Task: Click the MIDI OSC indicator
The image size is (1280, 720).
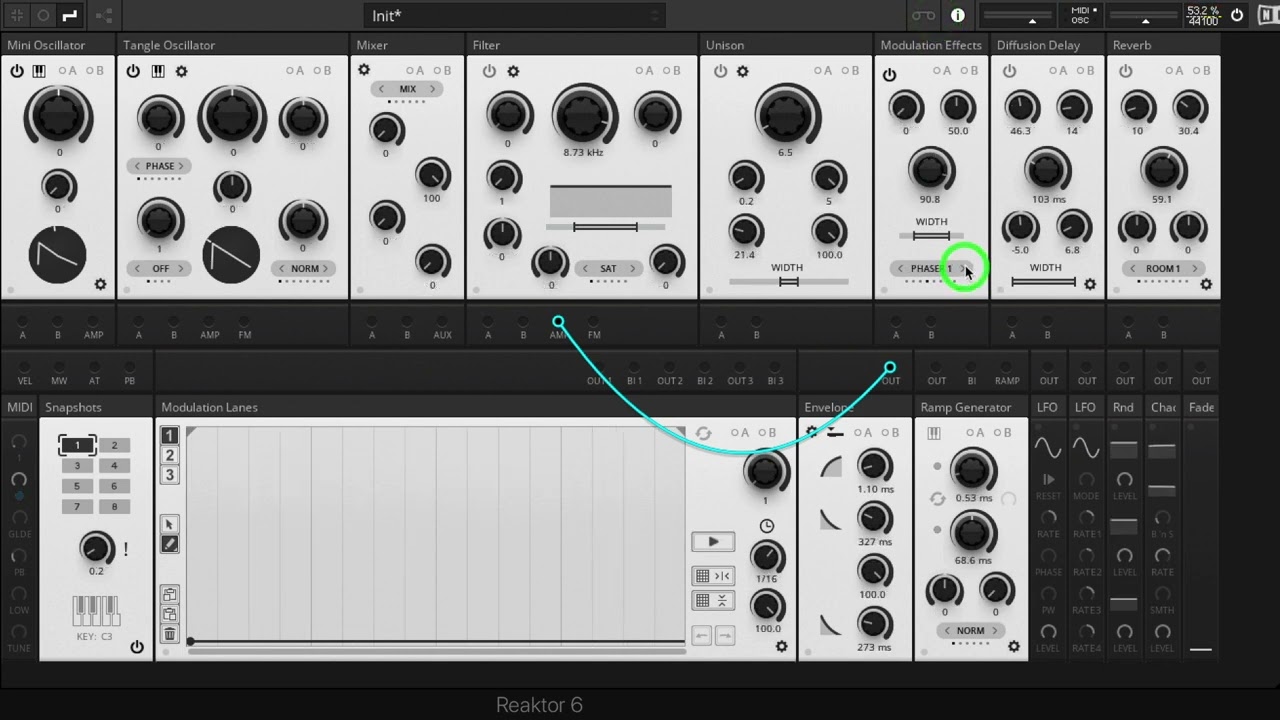Action: tap(1081, 15)
